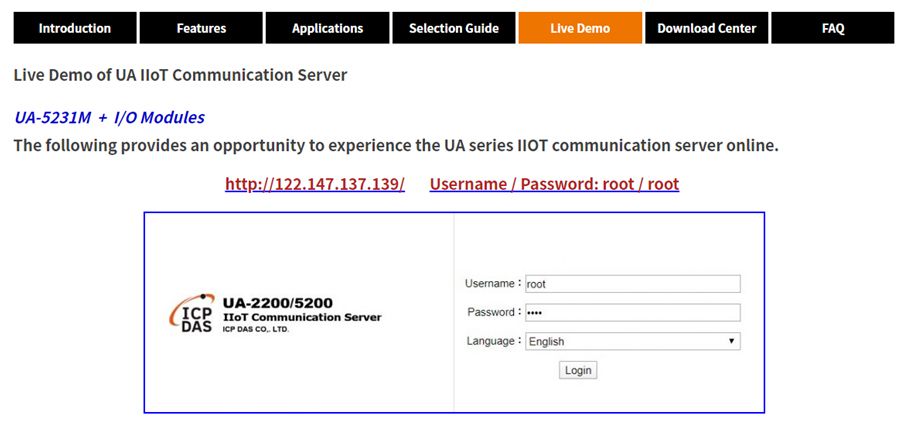The width and height of the screenshot is (917, 428).
Task: Click the ICP DAS logo
Action: coord(192,314)
